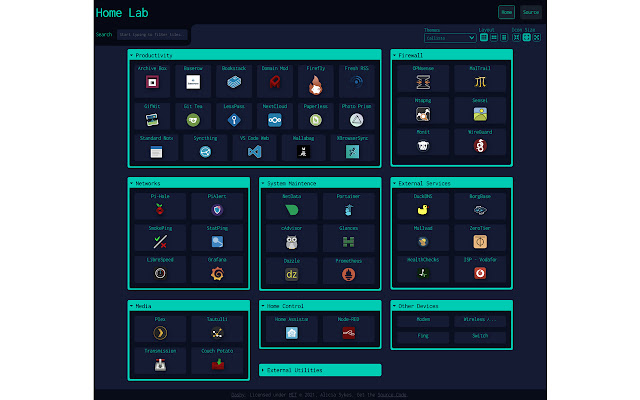This screenshot has height=400, width=640.
Task: Open the Wallabag tile
Action: (303, 147)
